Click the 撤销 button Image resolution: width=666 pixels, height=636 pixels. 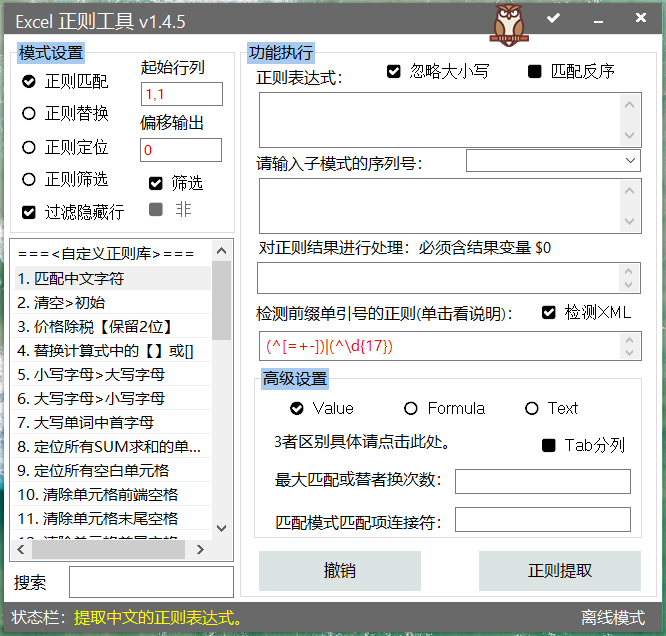click(x=340, y=571)
